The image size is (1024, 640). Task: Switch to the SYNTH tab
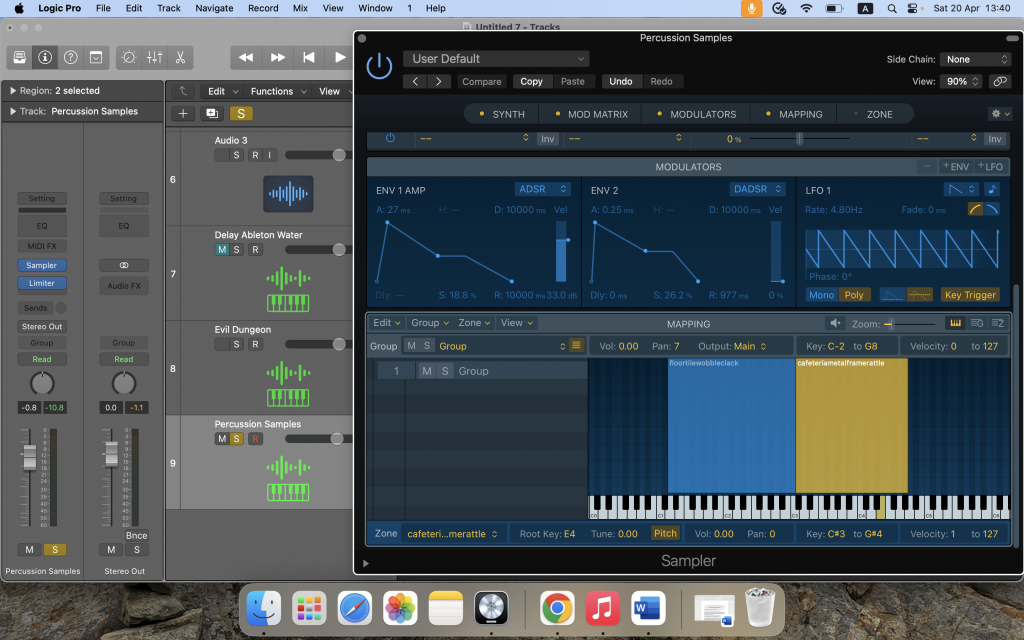[502, 114]
